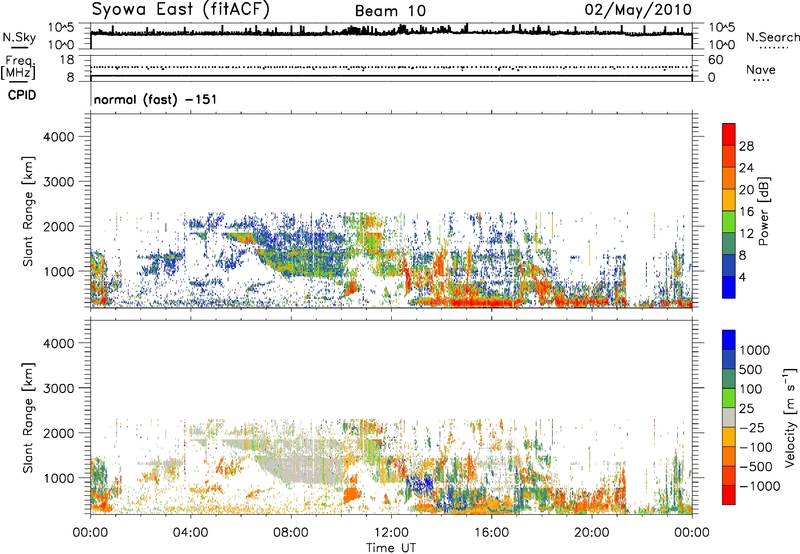Click the '2000' range tick in the velocity panel
Viewport: 800px width, 554px height.
pos(59,433)
